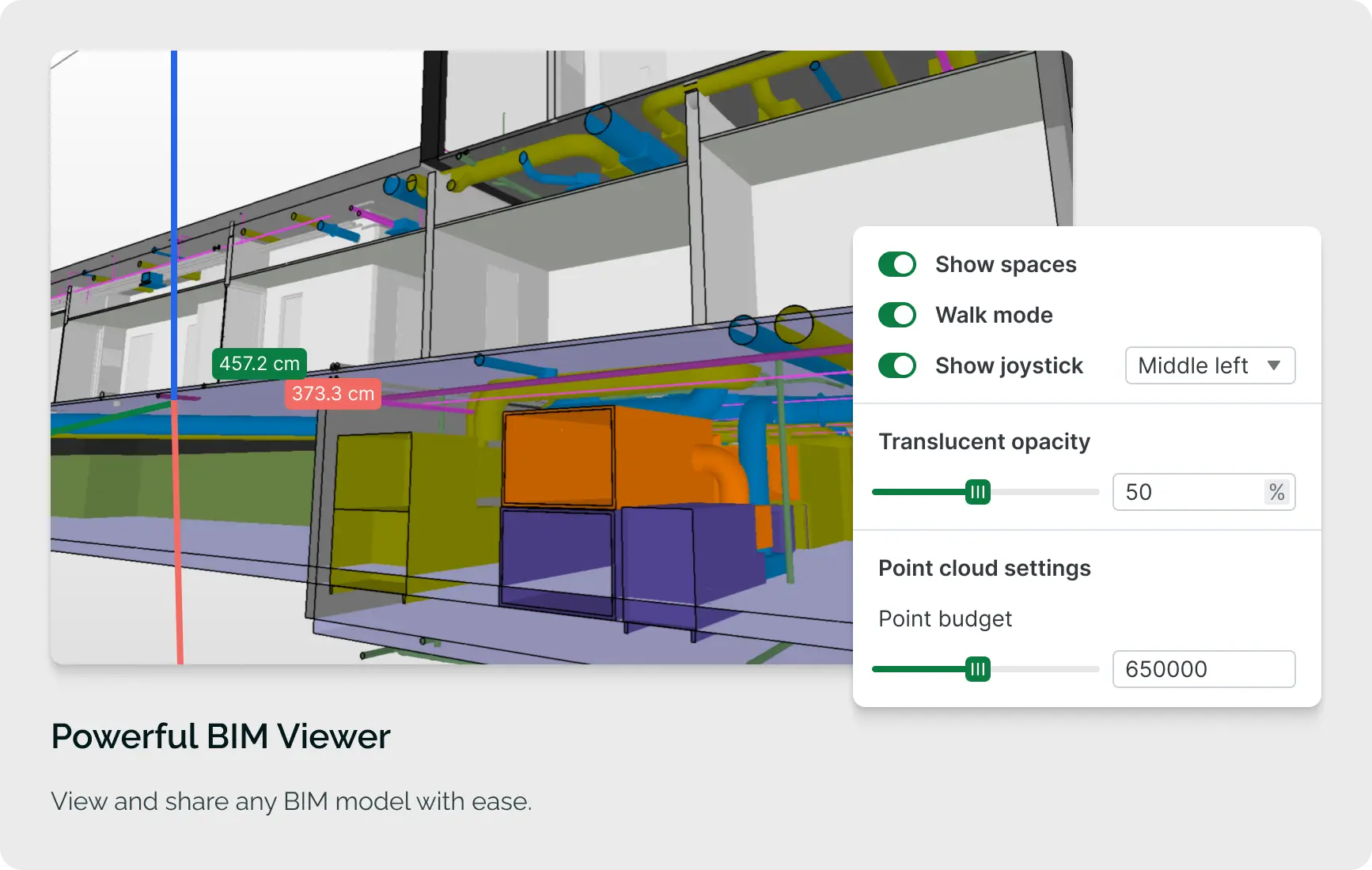Disable Walk mode
The width and height of the screenshot is (1372, 870).
896,315
